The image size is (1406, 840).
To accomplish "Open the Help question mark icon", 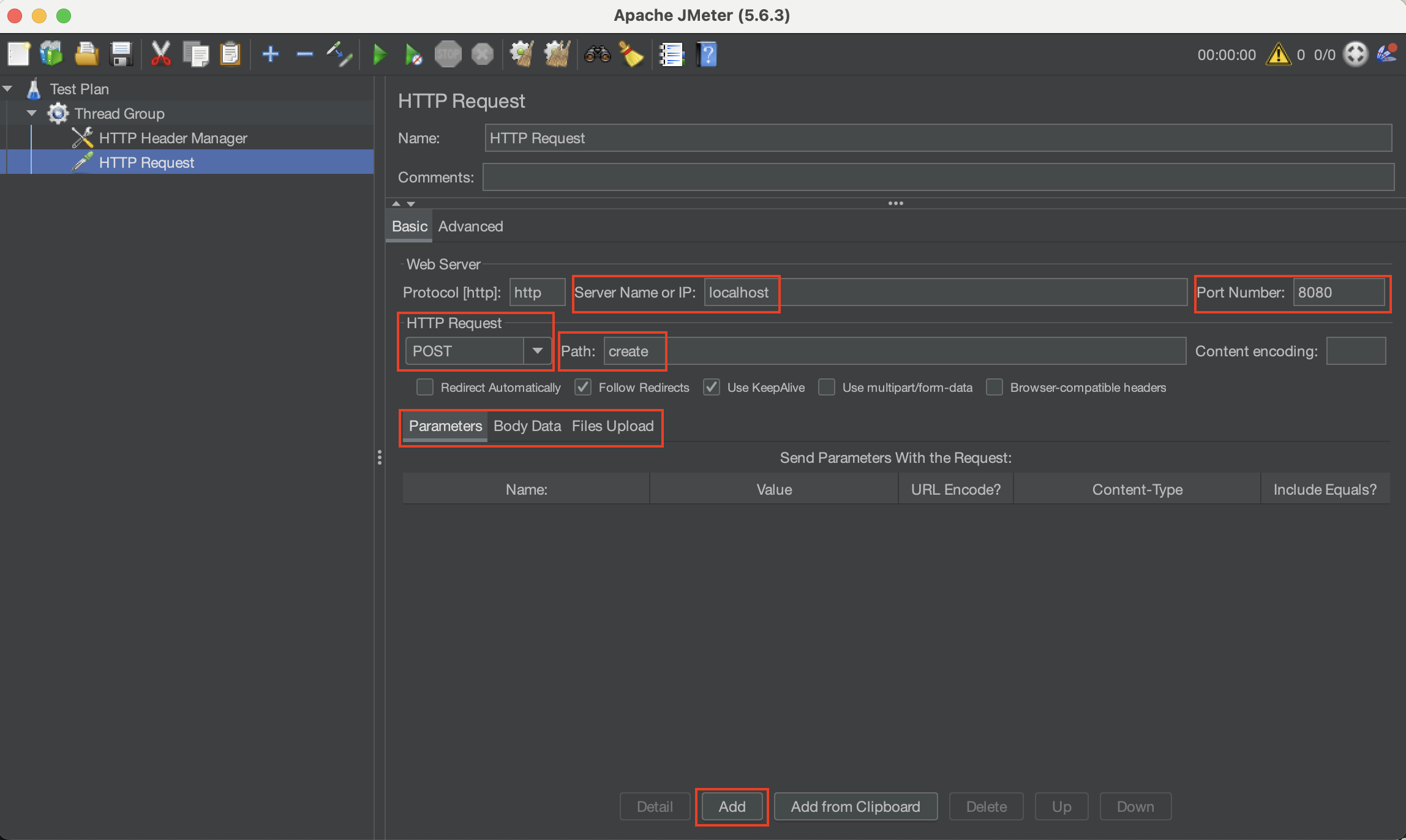I will [x=707, y=55].
